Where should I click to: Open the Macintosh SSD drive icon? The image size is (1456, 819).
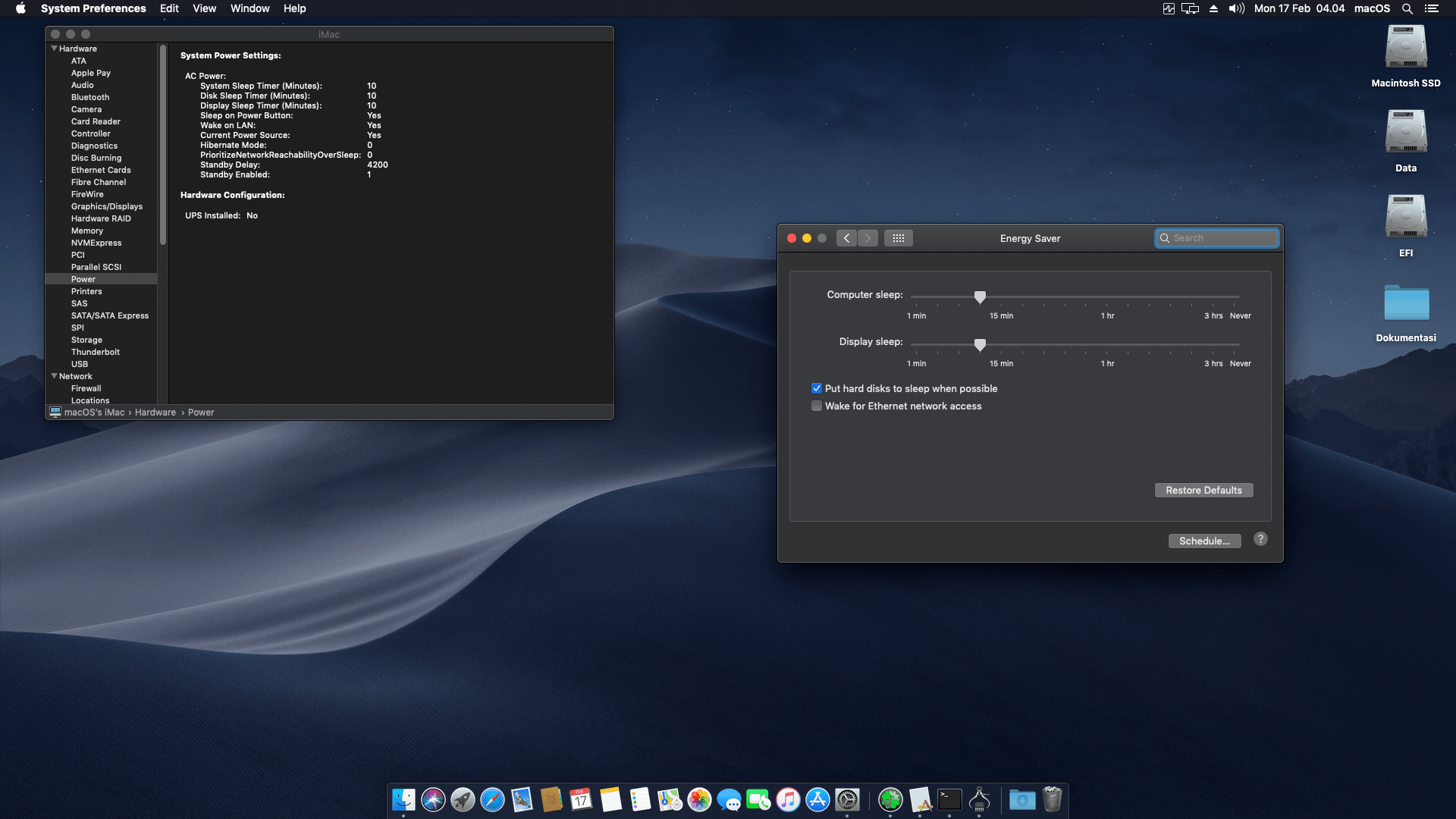tap(1405, 49)
